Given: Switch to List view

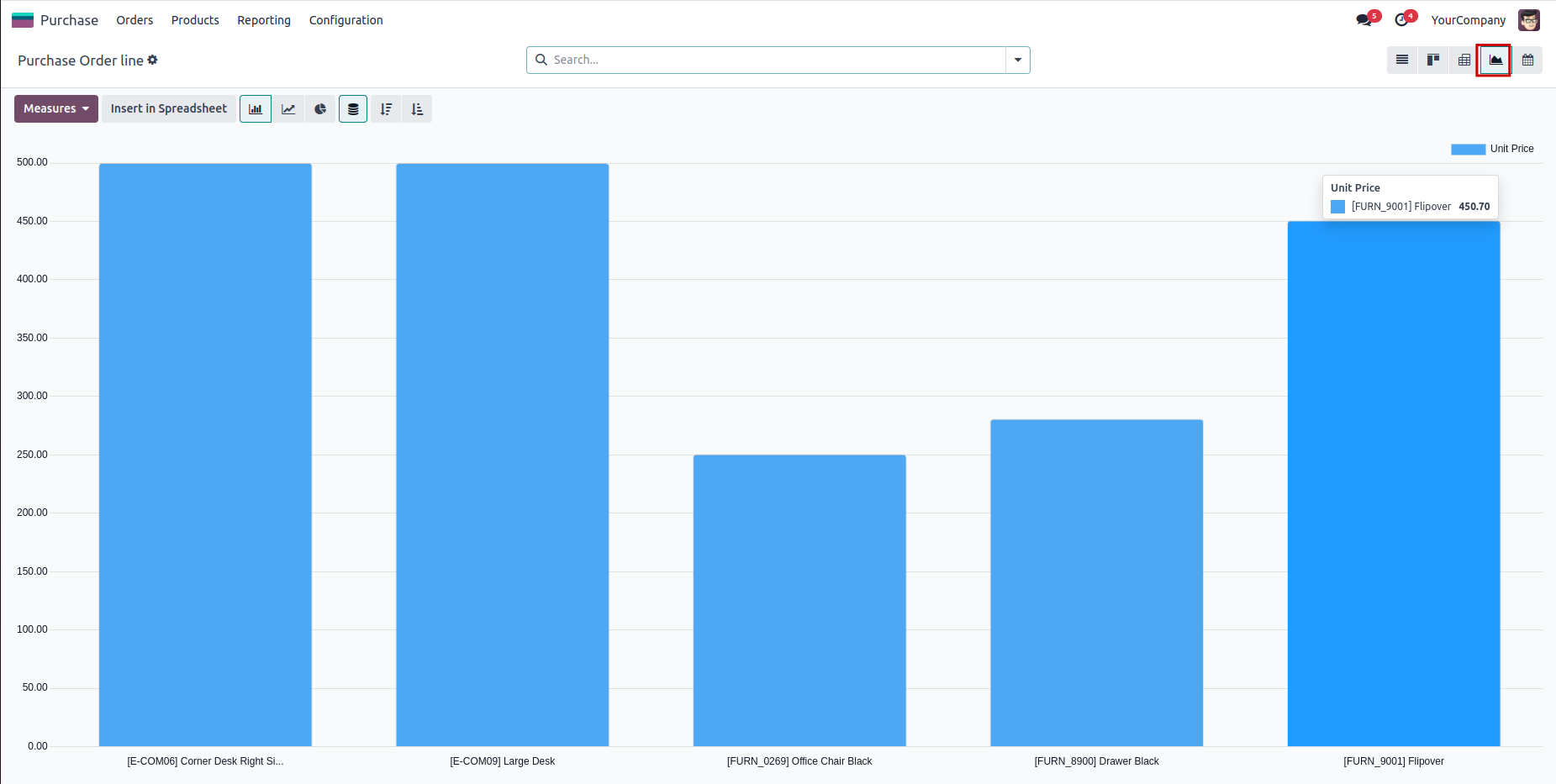Looking at the screenshot, I should point(1402,60).
